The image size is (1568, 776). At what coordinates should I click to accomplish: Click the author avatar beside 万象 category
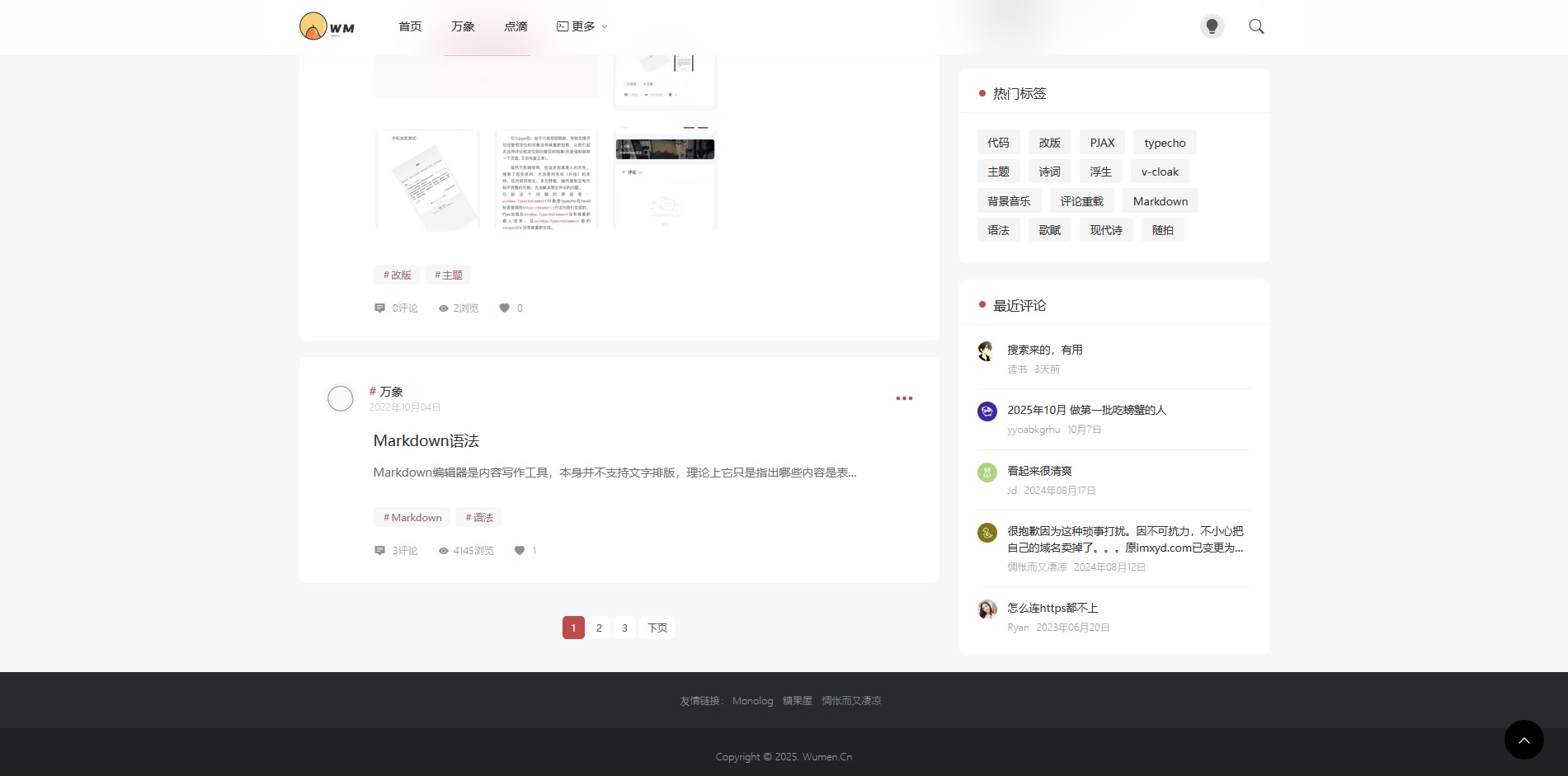point(340,398)
